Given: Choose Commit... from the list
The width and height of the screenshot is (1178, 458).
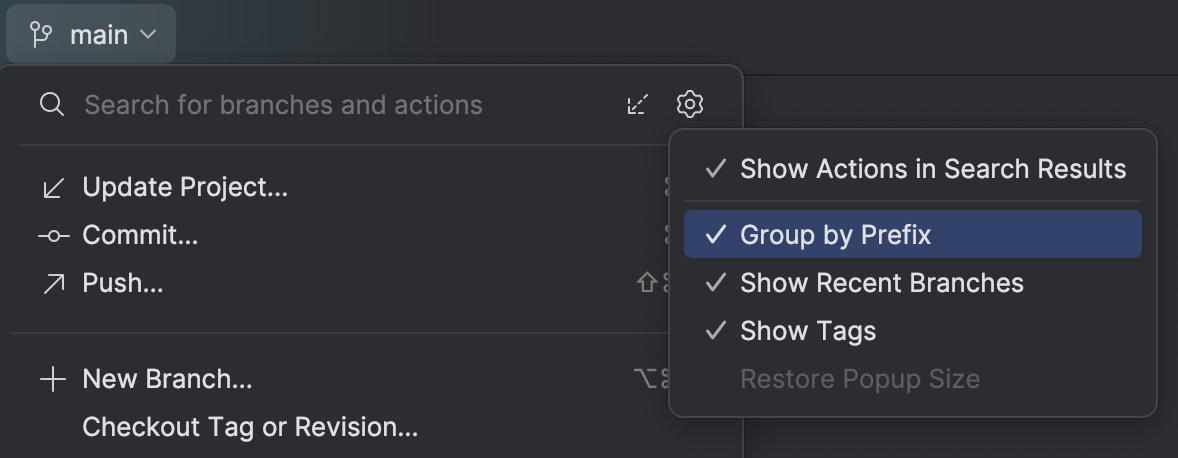Looking at the screenshot, I should coord(140,235).
